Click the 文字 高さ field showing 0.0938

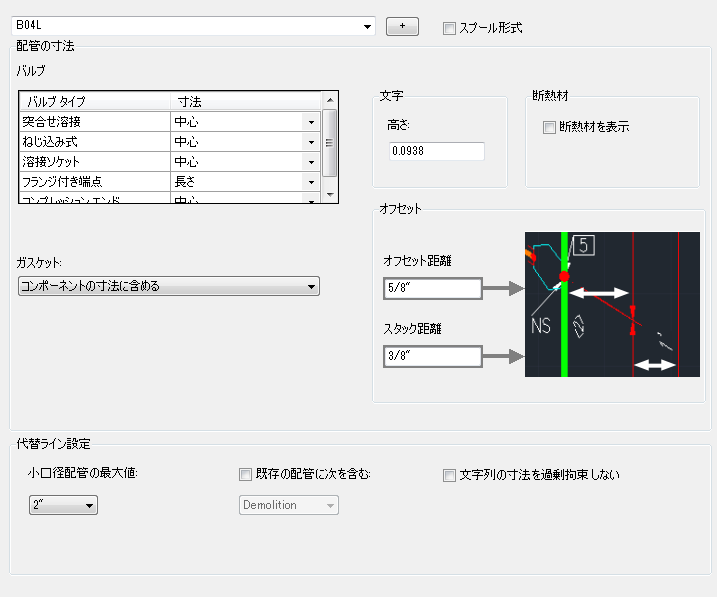(437, 151)
